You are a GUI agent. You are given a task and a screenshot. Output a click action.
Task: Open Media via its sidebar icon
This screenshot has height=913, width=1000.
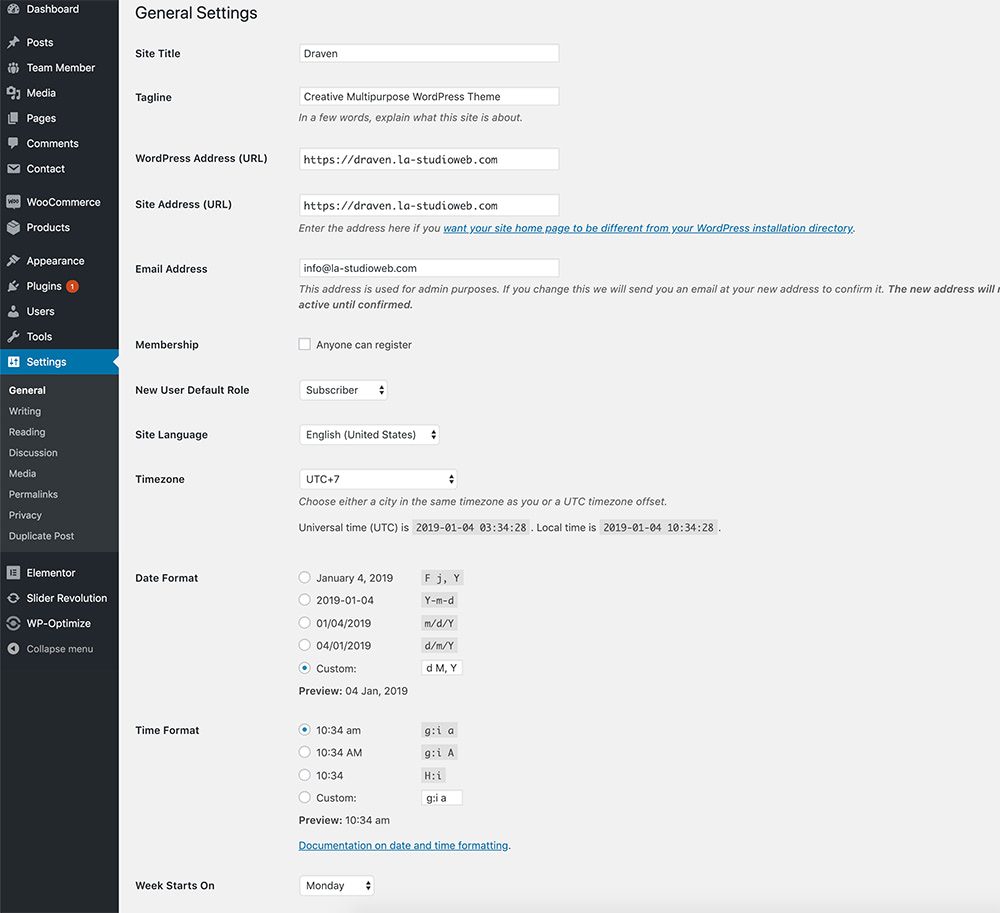pos(13,93)
